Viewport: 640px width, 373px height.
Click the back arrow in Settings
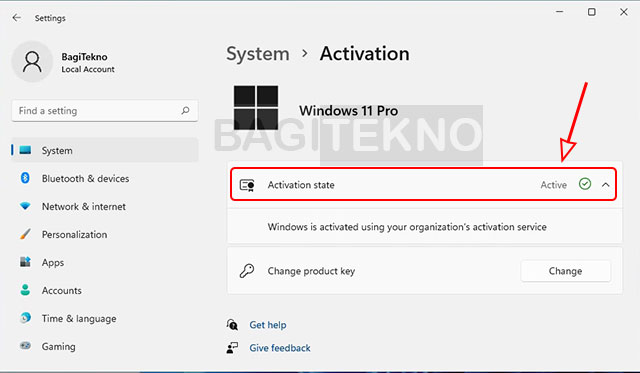[16, 18]
